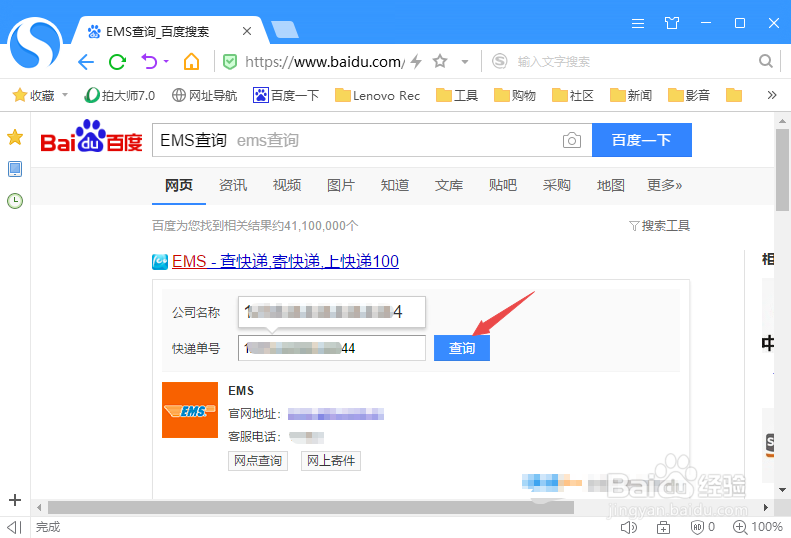Go back with the blue back arrow

pos(86,62)
